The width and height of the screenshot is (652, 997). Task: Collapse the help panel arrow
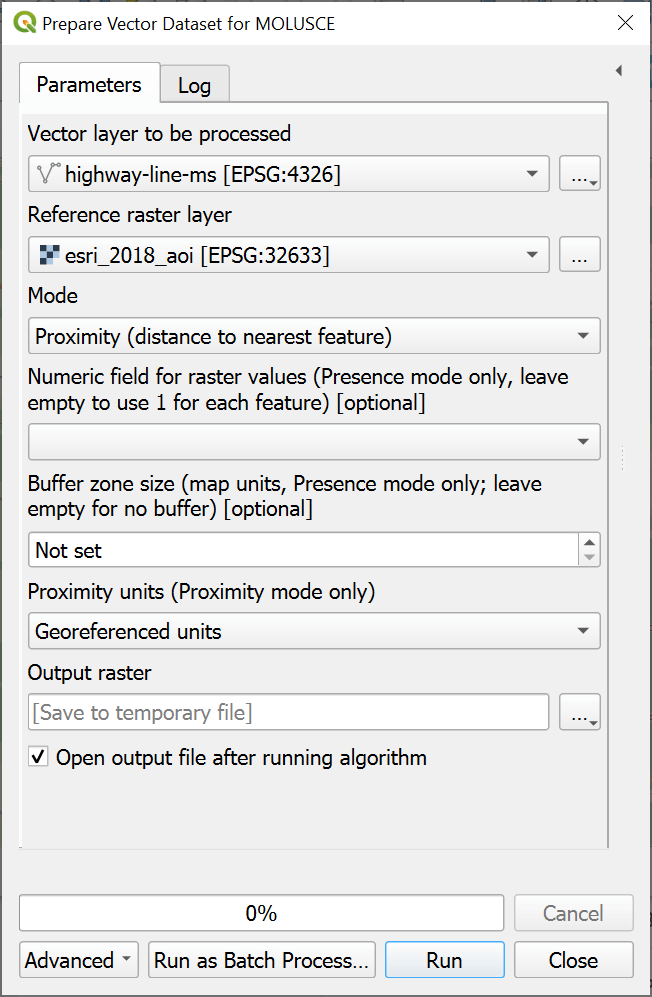coord(618,71)
